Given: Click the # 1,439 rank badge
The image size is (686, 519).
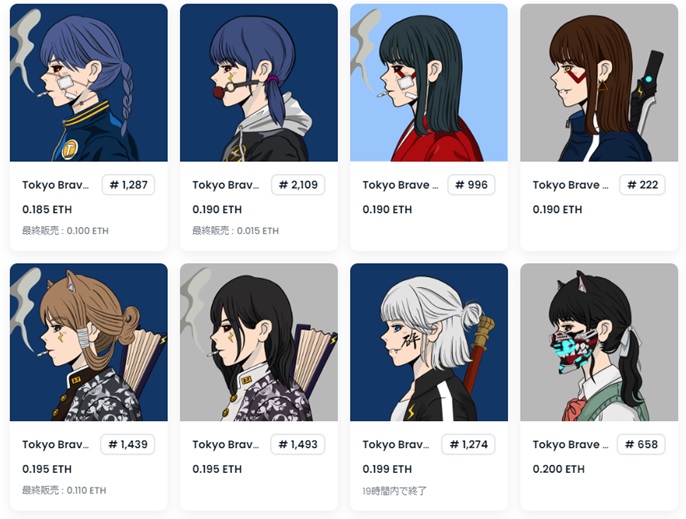Looking at the screenshot, I should [128, 444].
